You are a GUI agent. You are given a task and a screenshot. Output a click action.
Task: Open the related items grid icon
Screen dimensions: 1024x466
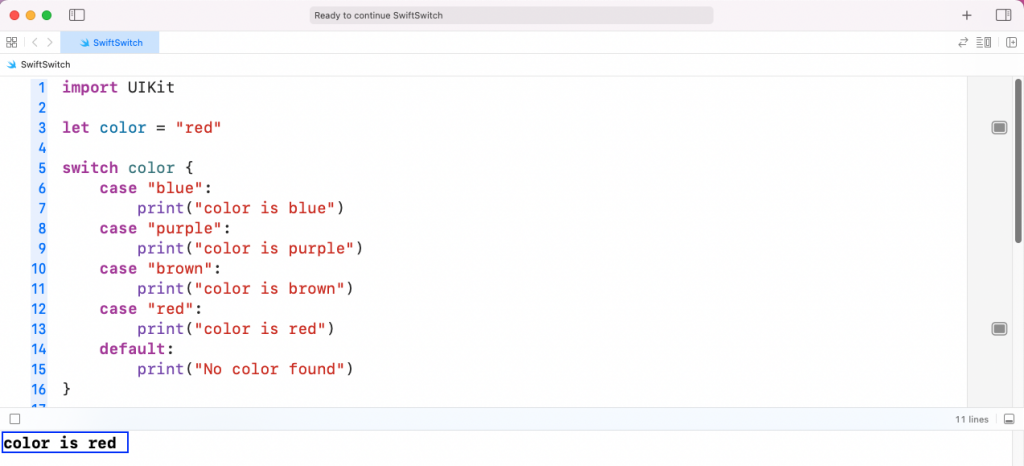point(11,42)
